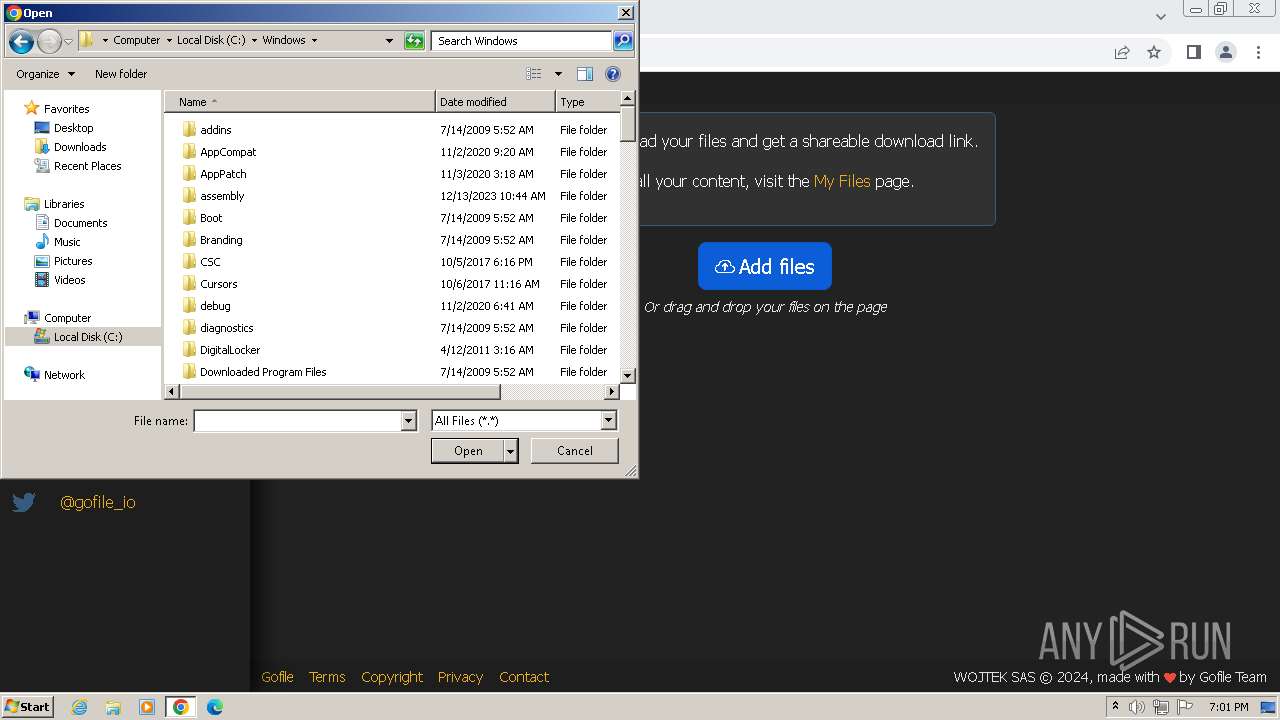Click Chrome's share page icon
This screenshot has width=1280, height=720.
[x=1122, y=52]
